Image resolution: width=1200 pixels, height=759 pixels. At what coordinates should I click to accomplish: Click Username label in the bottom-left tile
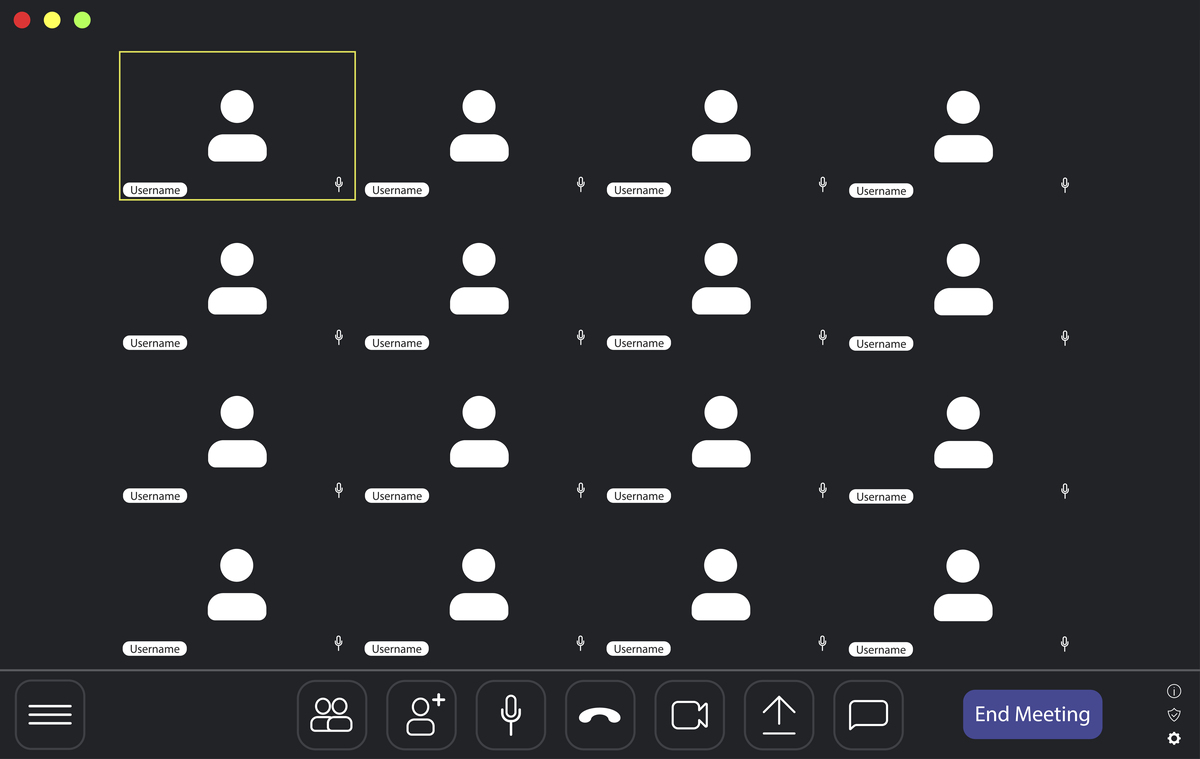click(155, 649)
